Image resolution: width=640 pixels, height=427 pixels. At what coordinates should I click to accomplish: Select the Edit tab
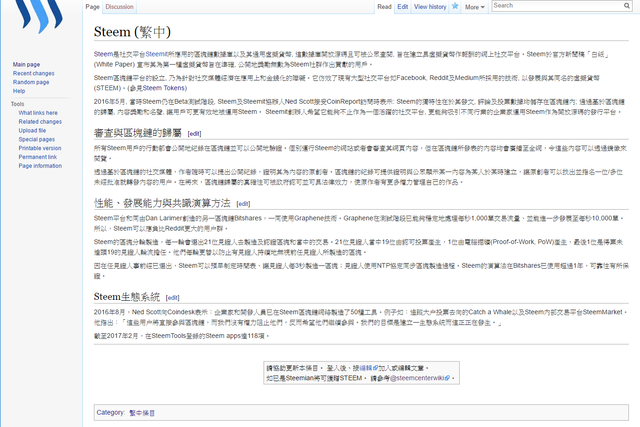point(402,6)
